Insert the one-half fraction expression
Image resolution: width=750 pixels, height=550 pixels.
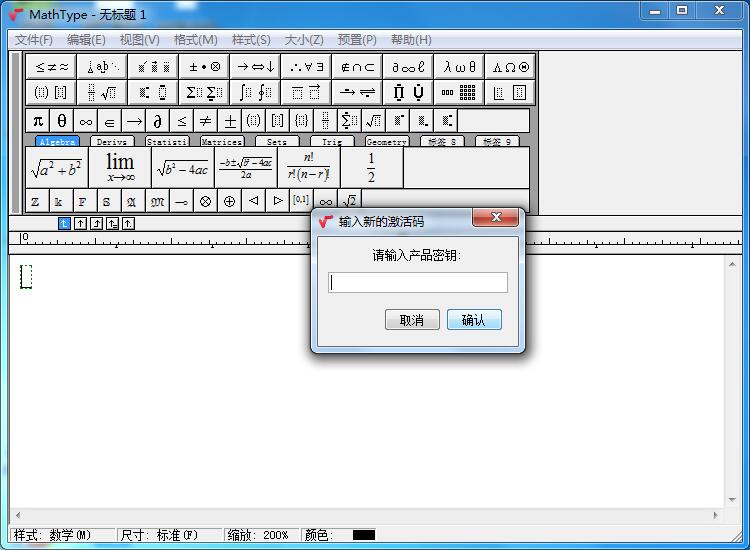pos(372,167)
